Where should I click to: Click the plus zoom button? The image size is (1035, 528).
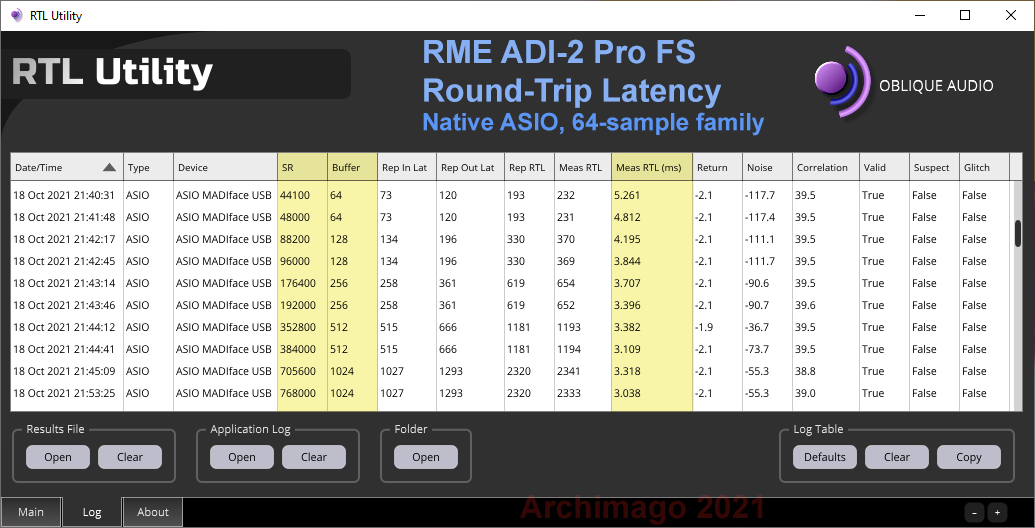click(997, 512)
